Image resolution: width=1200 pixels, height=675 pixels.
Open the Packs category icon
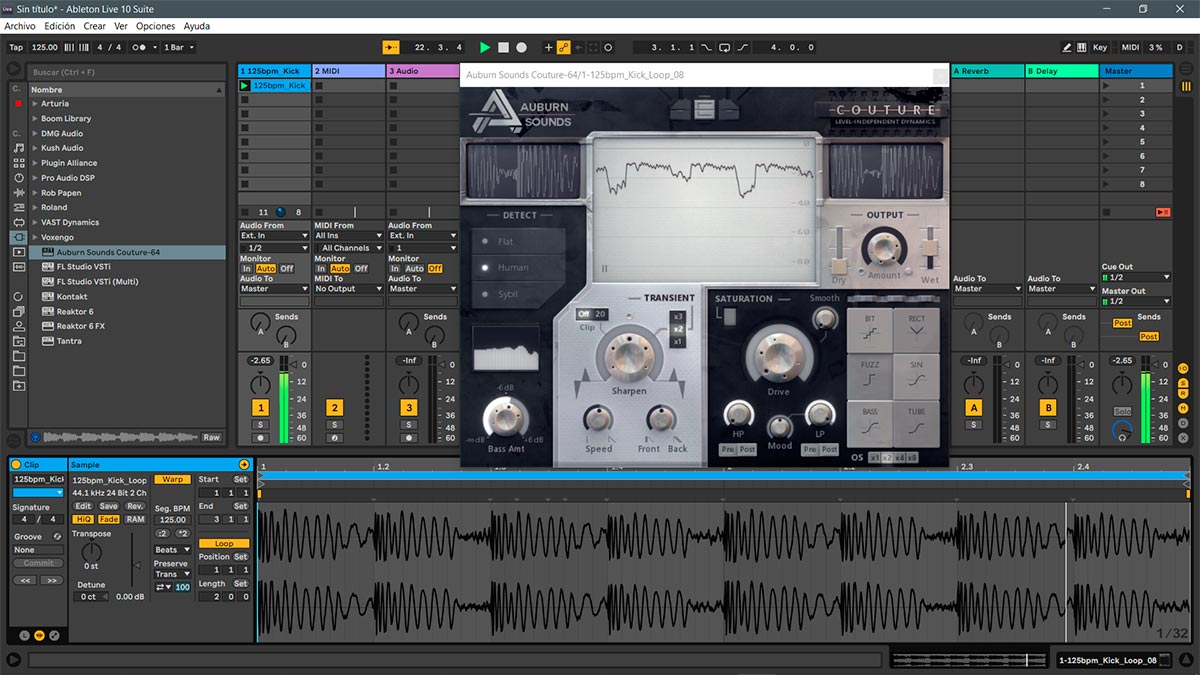18,296
